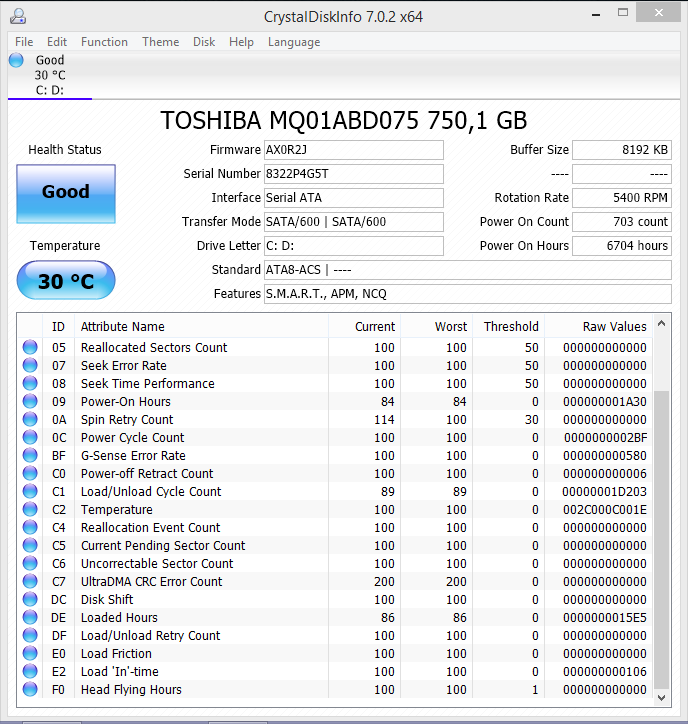
Task: Click the Drive Letter field C: D:
Action: [x=354, y=246]
